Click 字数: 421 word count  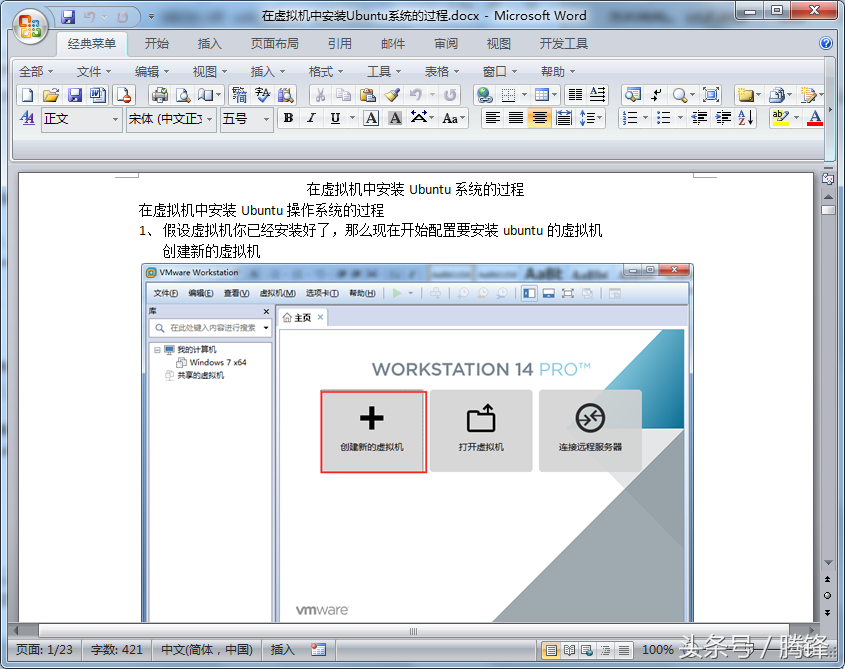click(116, 650)
